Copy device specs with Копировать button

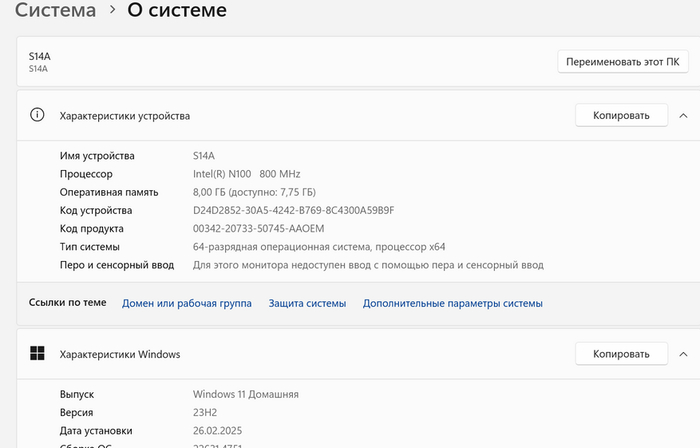pos(621,115)
